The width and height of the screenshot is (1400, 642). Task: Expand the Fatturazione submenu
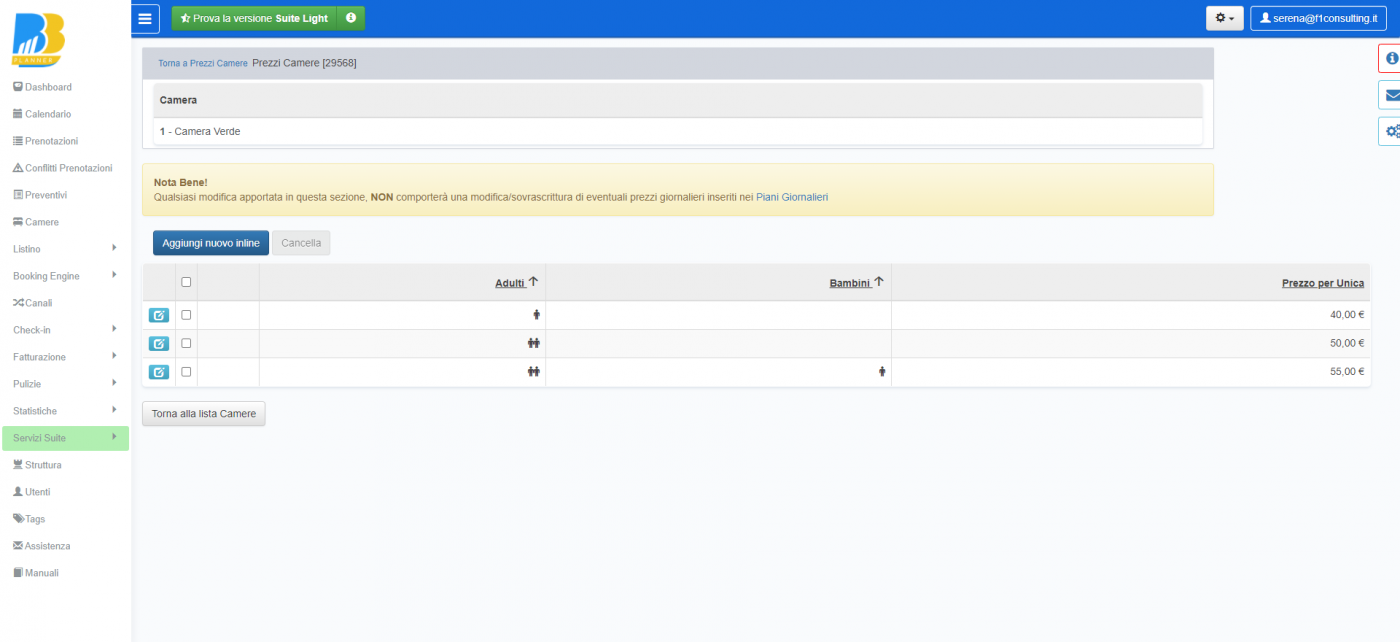pyautogui.click(x=65, y=357)
